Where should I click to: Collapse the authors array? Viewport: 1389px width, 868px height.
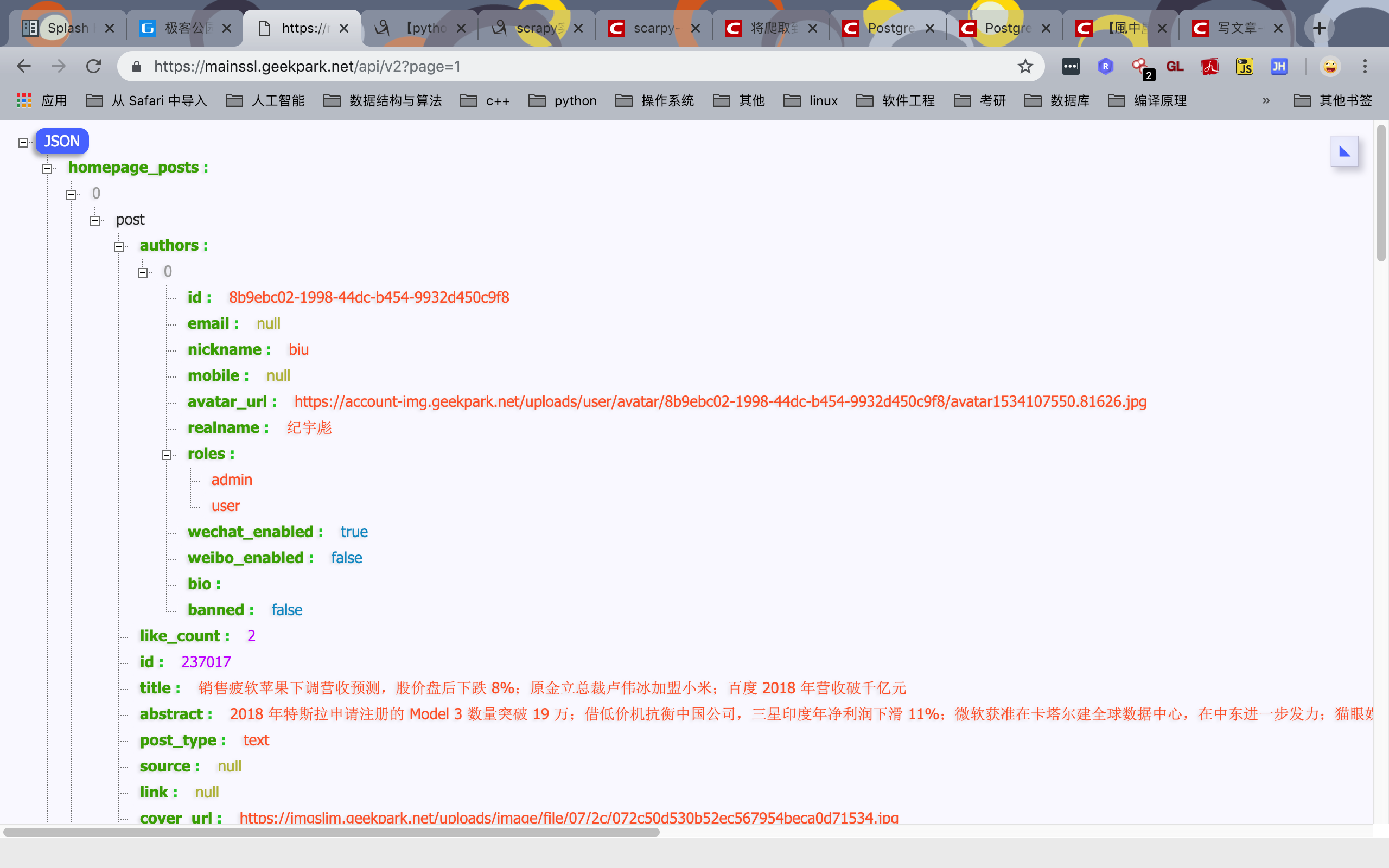(x=119, y=247)
